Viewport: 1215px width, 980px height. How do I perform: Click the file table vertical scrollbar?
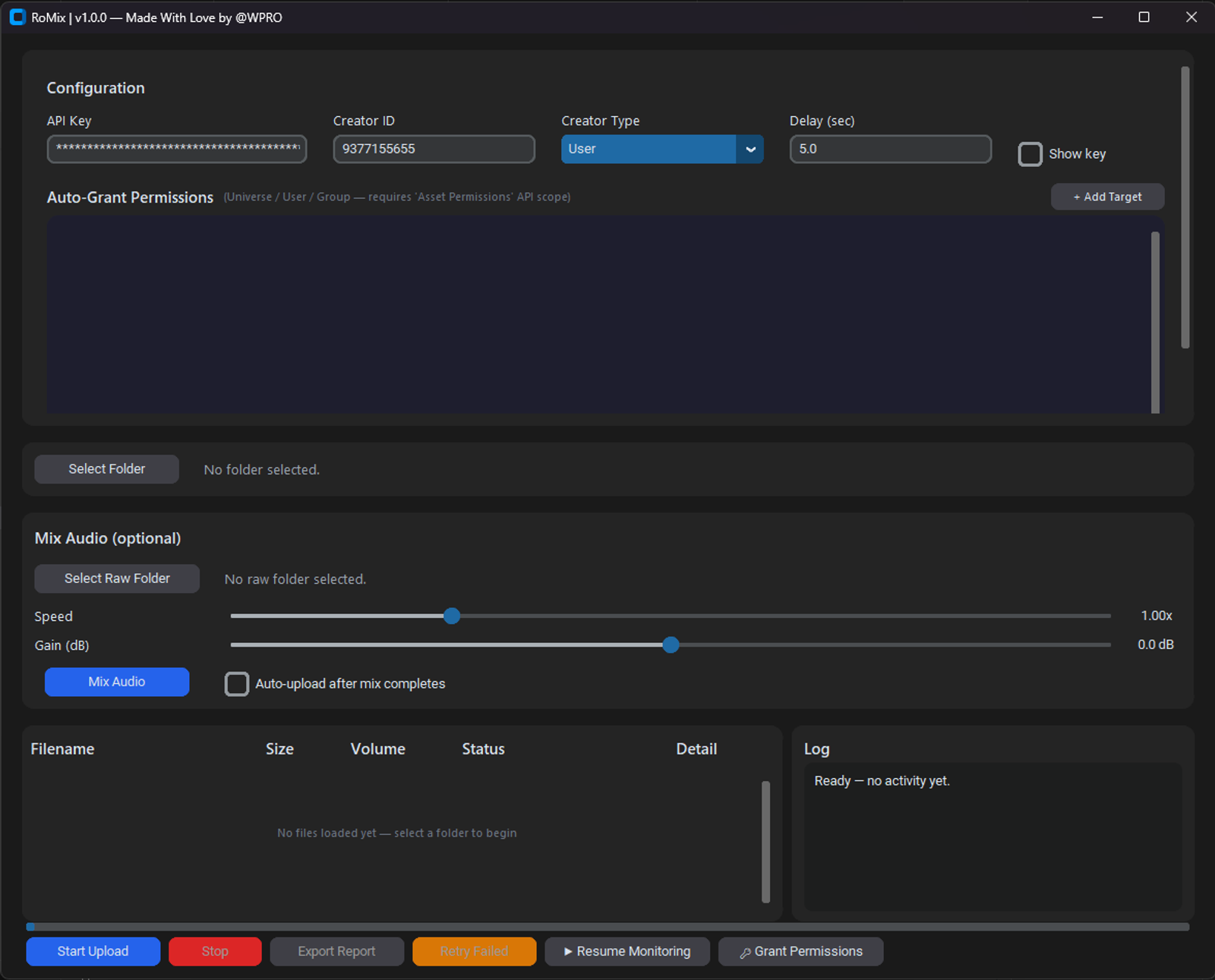click(765, 842)
